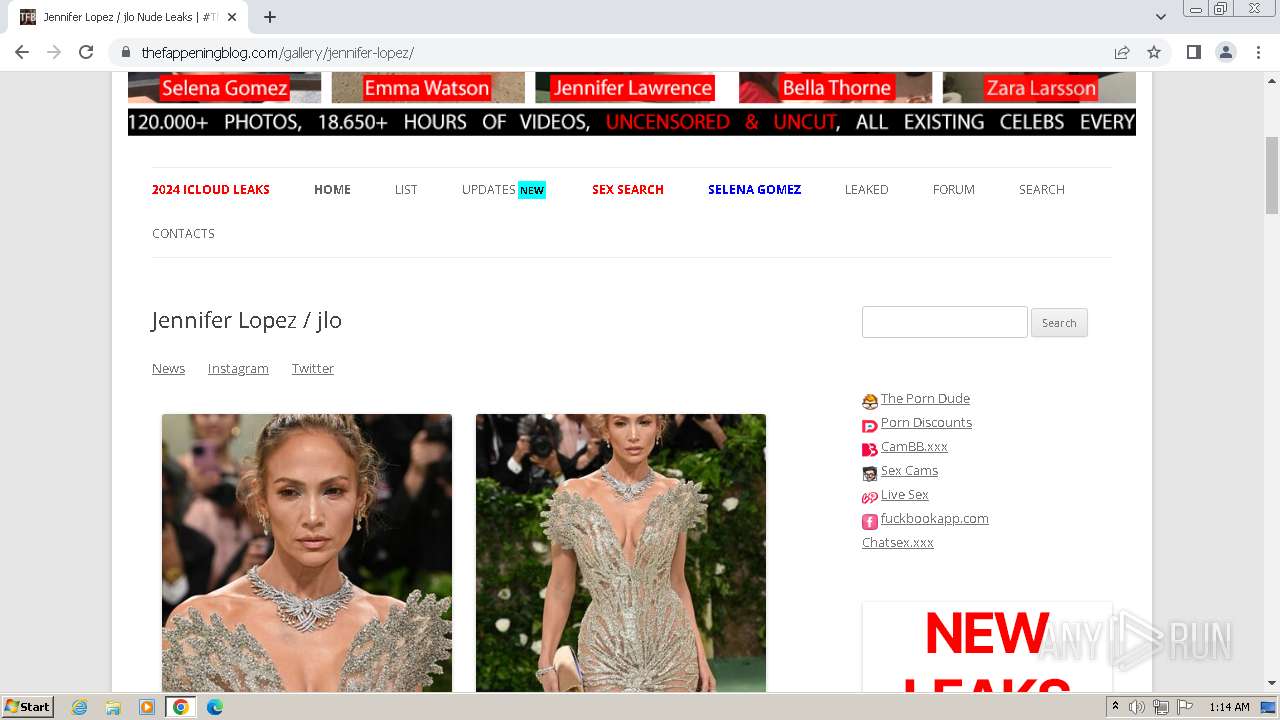Open the Chrome three-dot menu

point(1258,52)
